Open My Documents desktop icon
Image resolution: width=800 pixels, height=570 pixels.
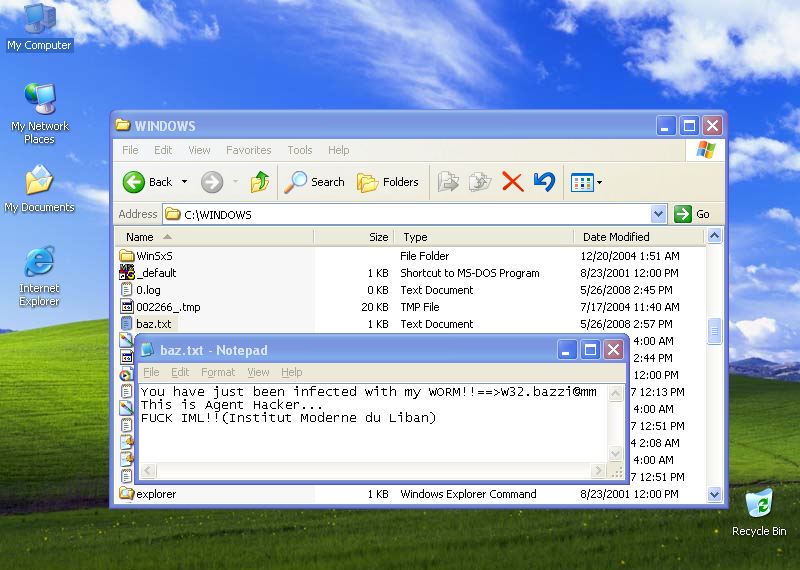click(x=39, y=188)
